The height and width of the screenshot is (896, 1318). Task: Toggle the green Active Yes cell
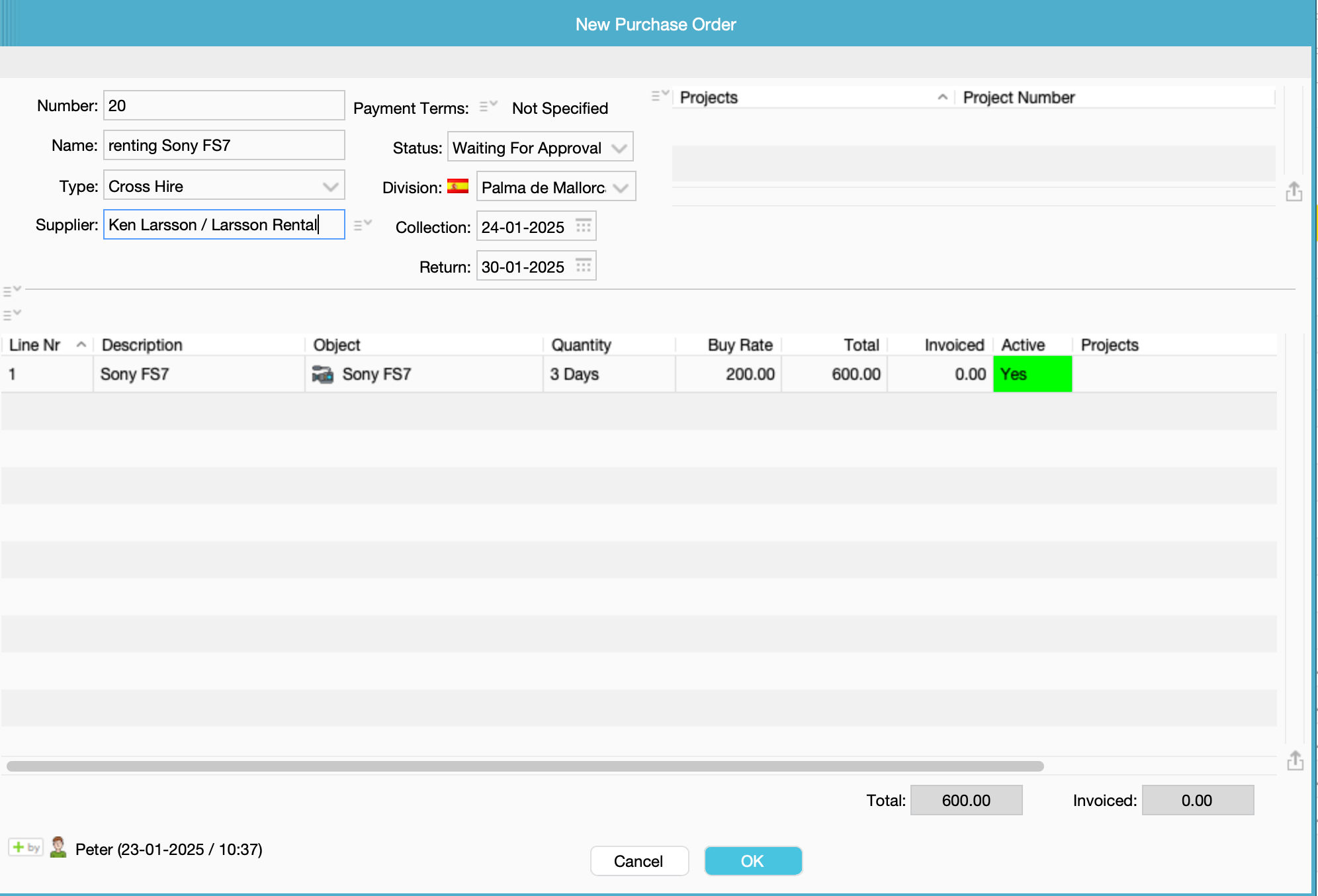1032,375
